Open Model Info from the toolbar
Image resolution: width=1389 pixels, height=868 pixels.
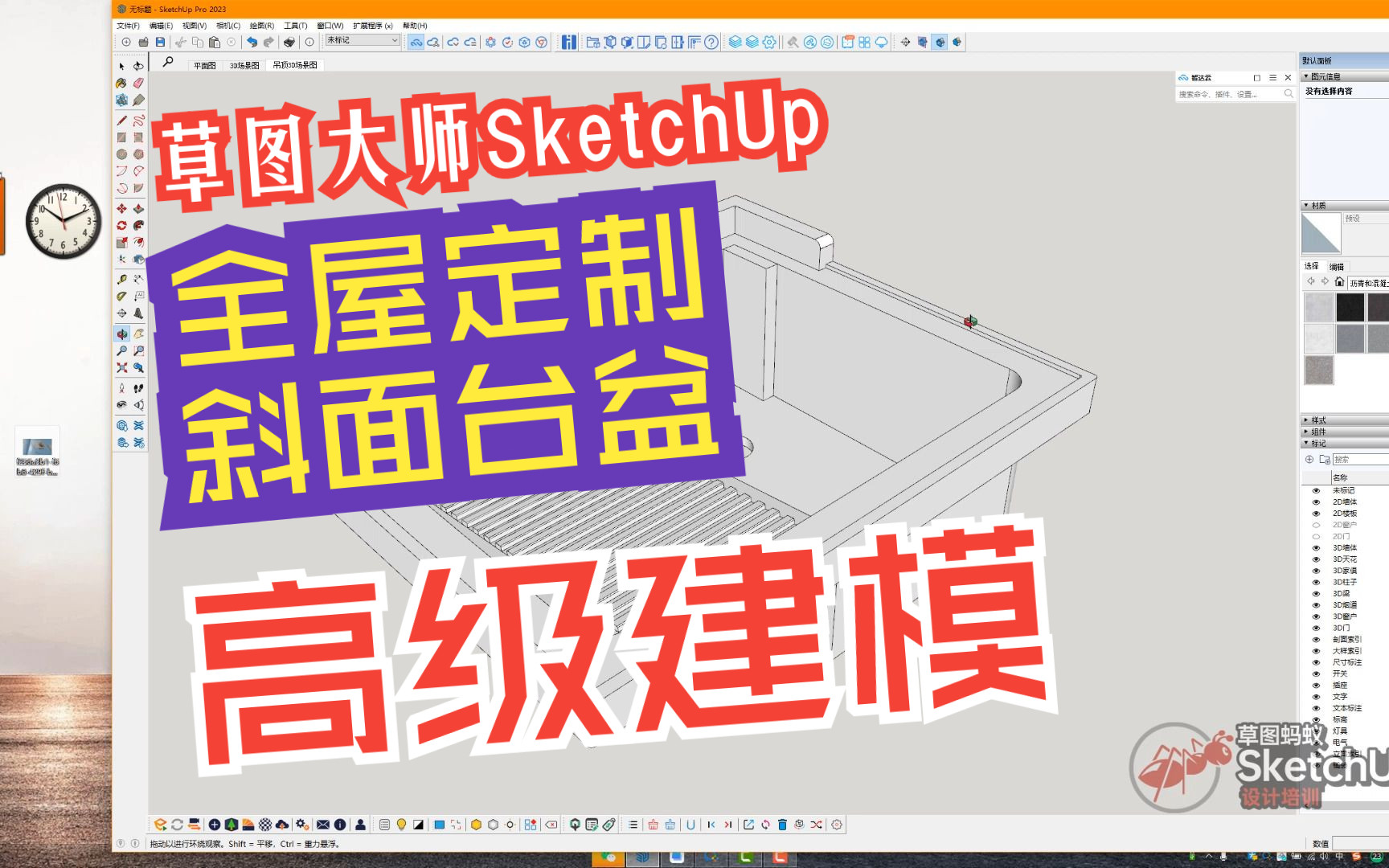(x=309, y=42)
